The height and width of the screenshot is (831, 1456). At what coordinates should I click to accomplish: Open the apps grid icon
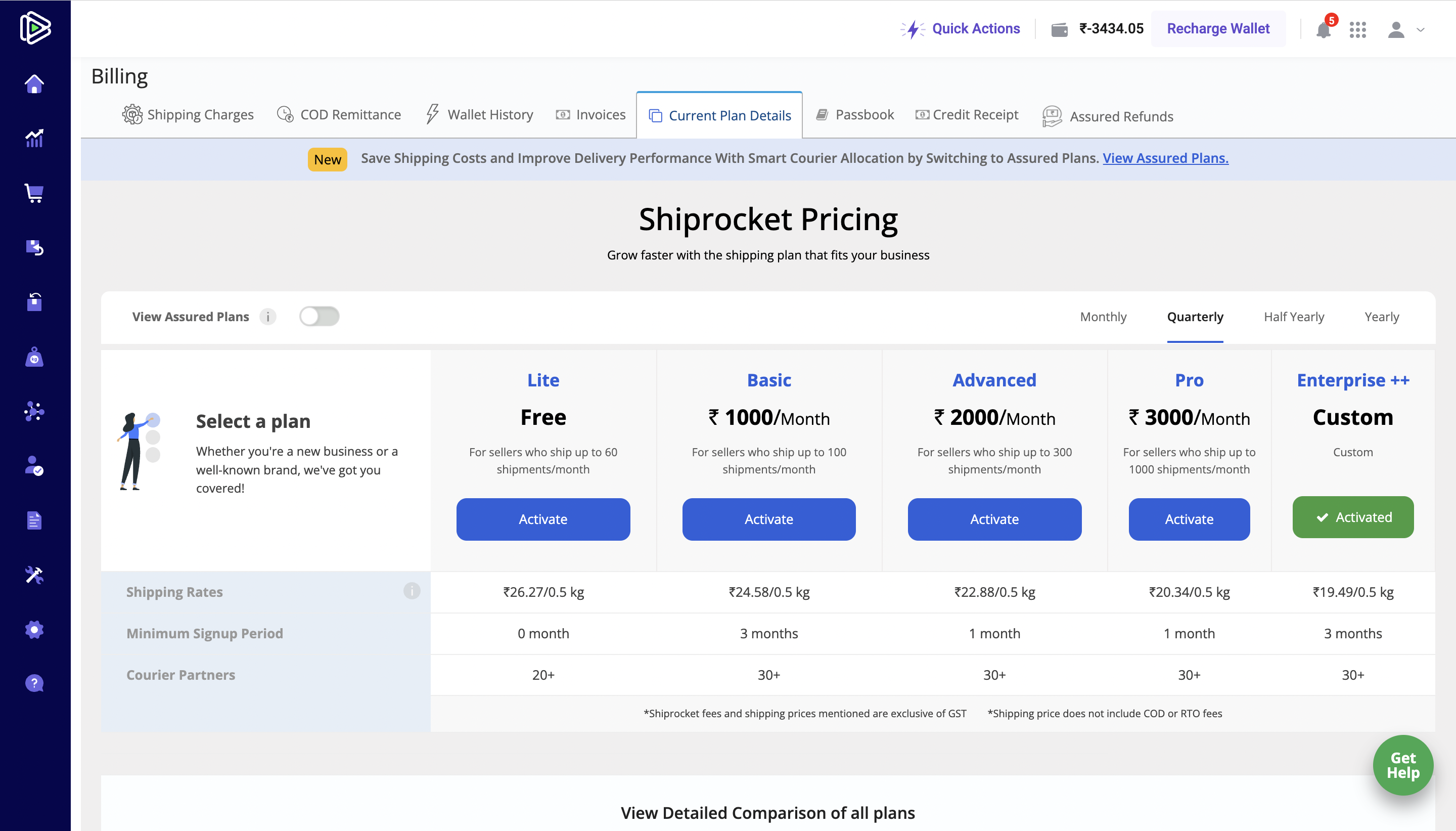[x=1357, y=30]
